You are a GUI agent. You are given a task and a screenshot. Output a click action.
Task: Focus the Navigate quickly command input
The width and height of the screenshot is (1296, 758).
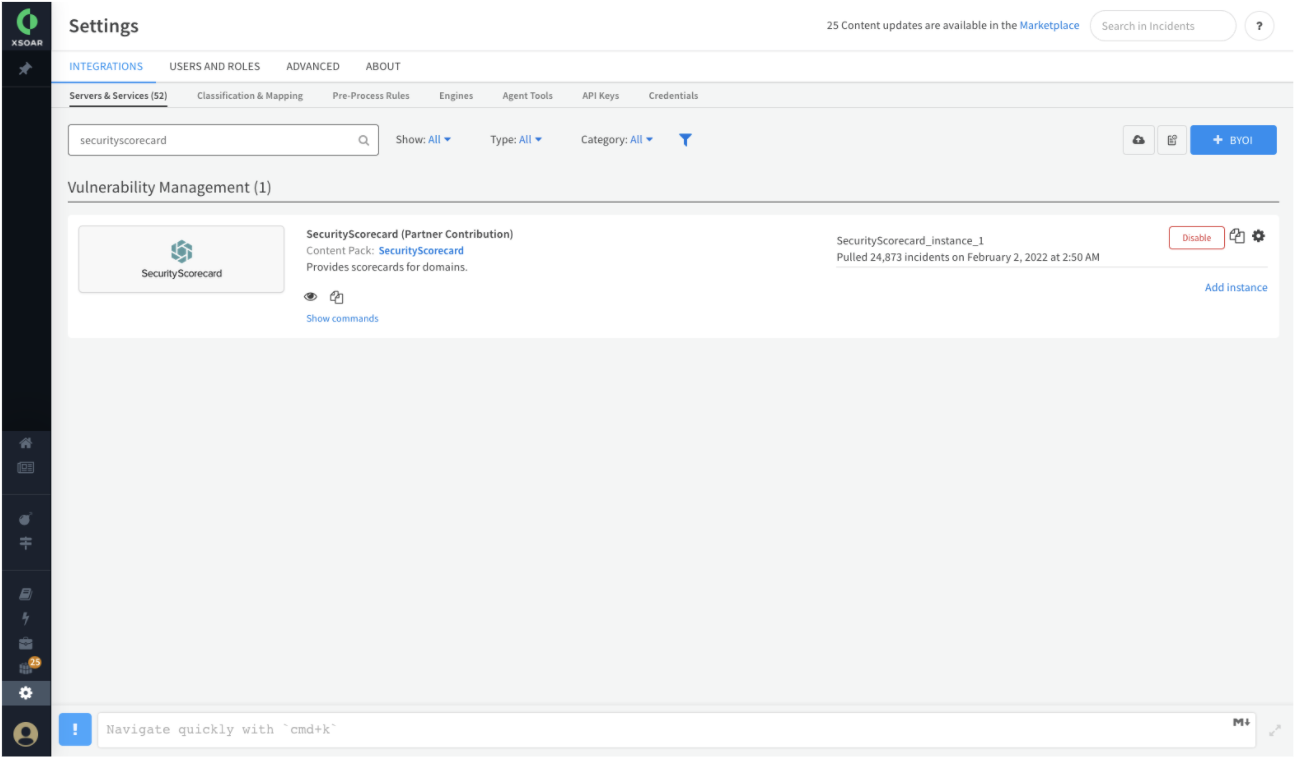[x=677, y=730]
